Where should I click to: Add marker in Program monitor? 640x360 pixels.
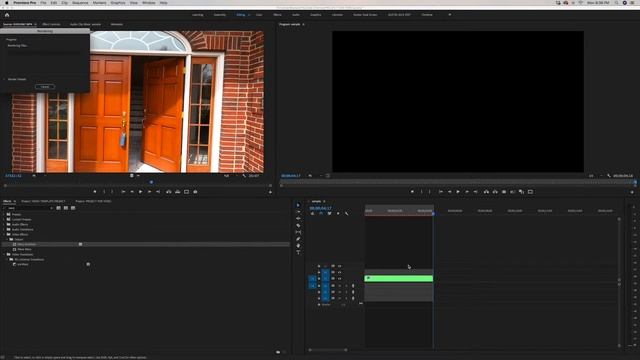click(412, 192)
